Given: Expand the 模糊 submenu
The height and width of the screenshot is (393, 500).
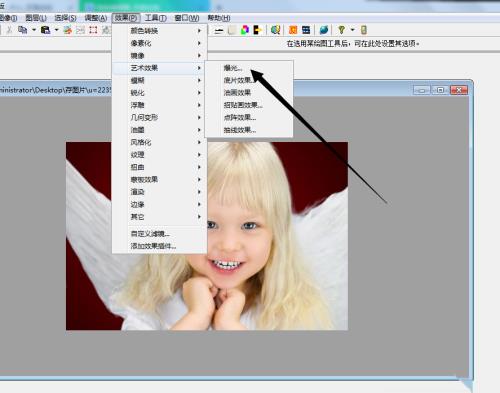Looking at the screenshot, I should (159, 80).
